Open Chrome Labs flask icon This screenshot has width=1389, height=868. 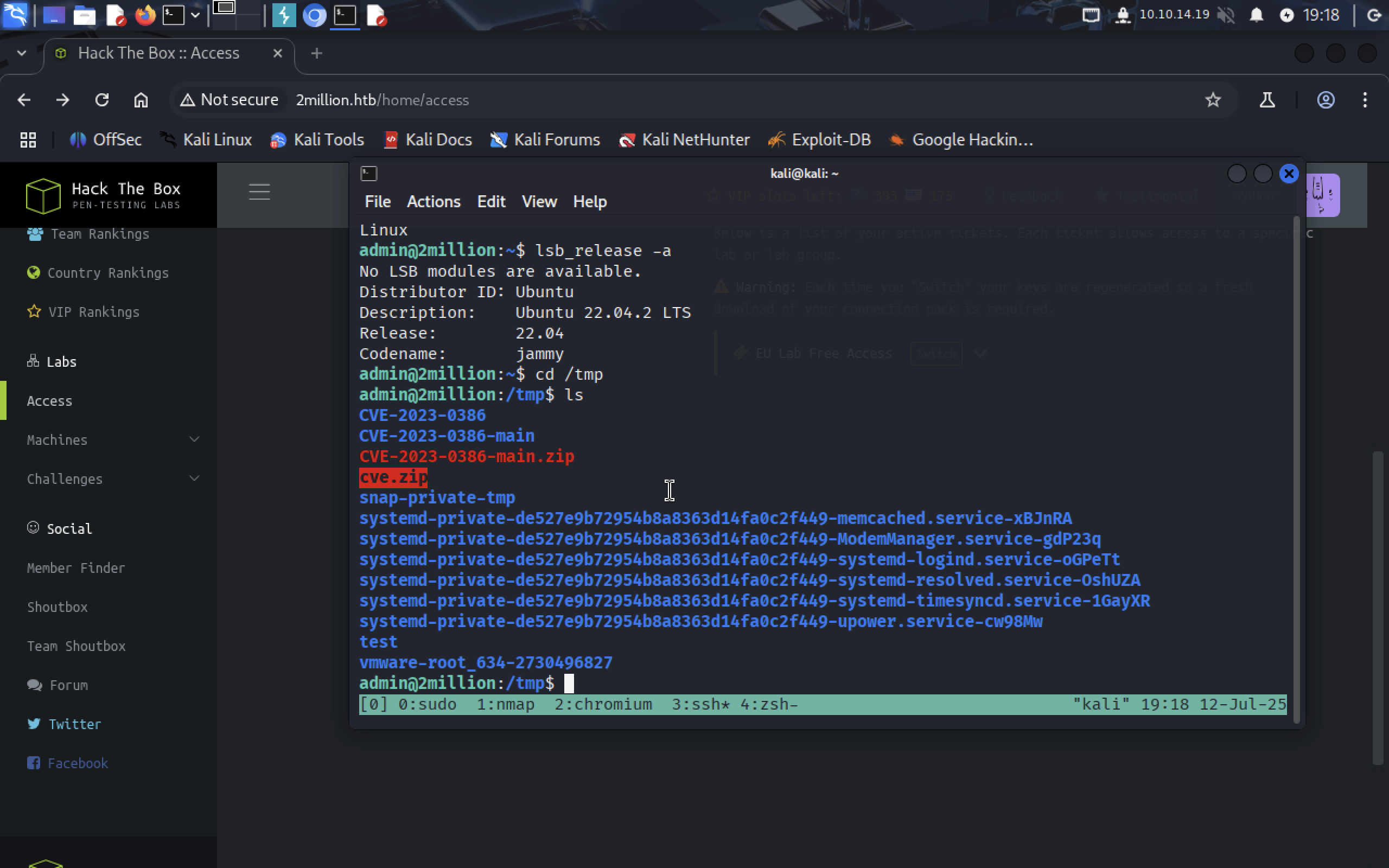[1267, 100]
